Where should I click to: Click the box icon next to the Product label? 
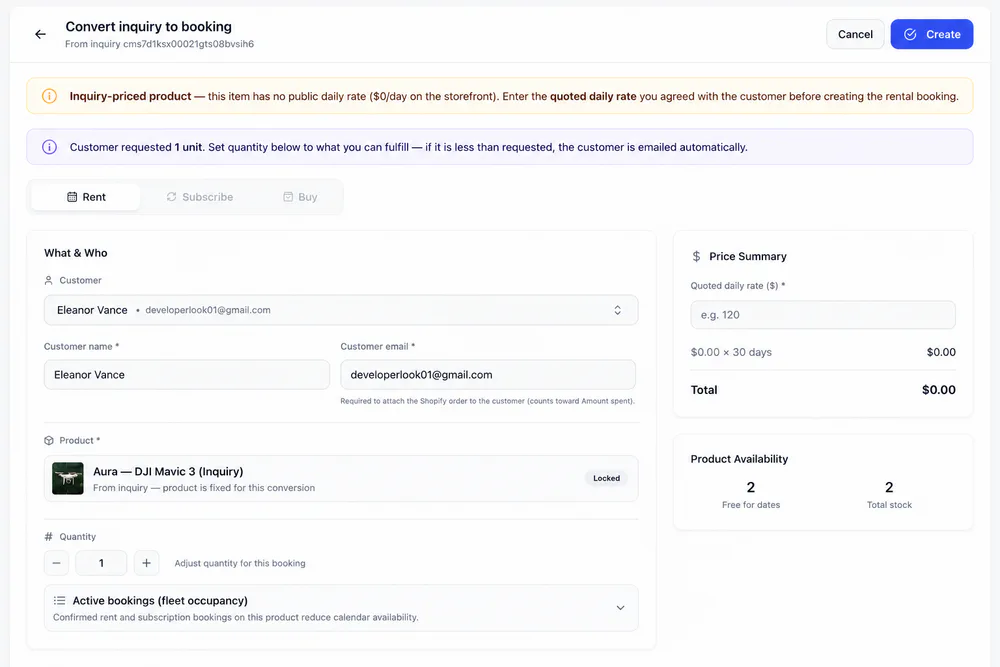[x=48, y=441]
